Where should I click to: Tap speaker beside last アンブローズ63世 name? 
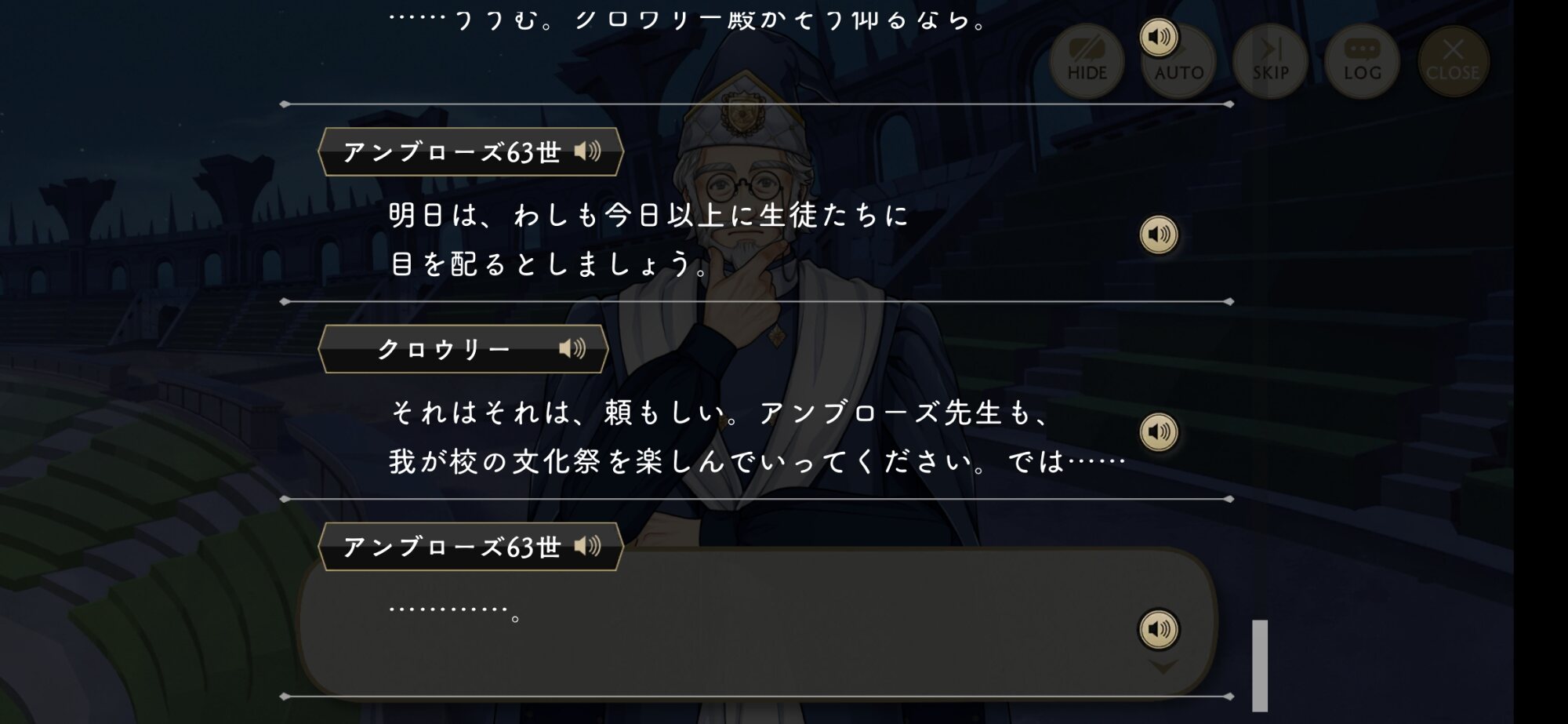587,546
